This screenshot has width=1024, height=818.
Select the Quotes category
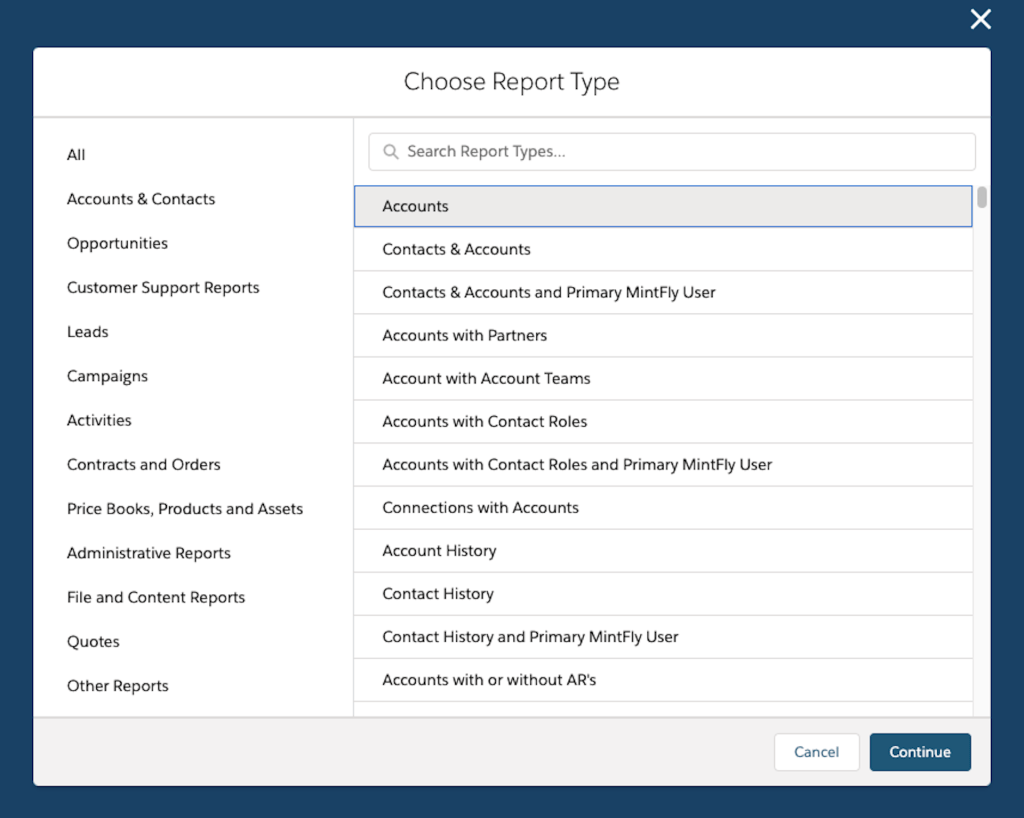coord(93,642)
